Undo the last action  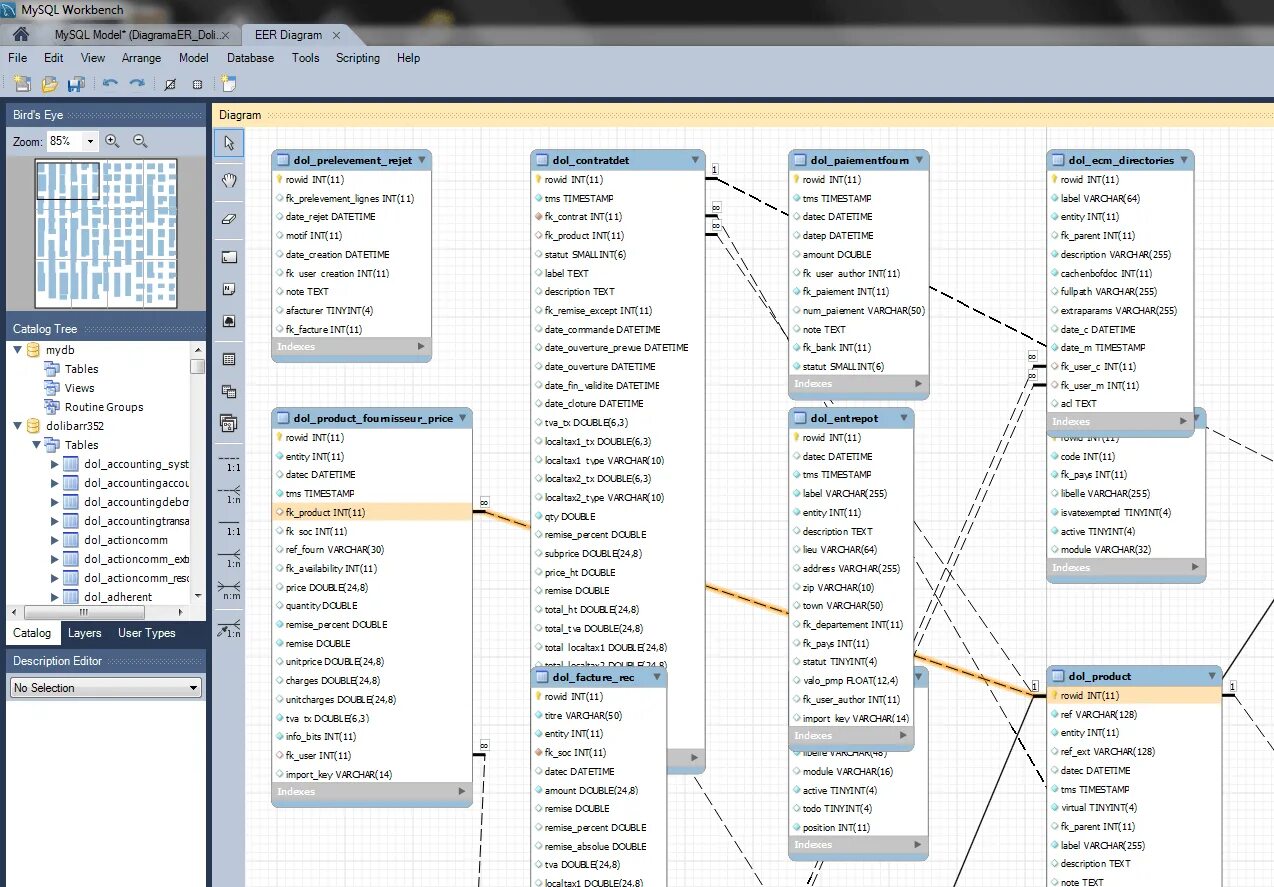pyautogui.click(x=110, y=84)
